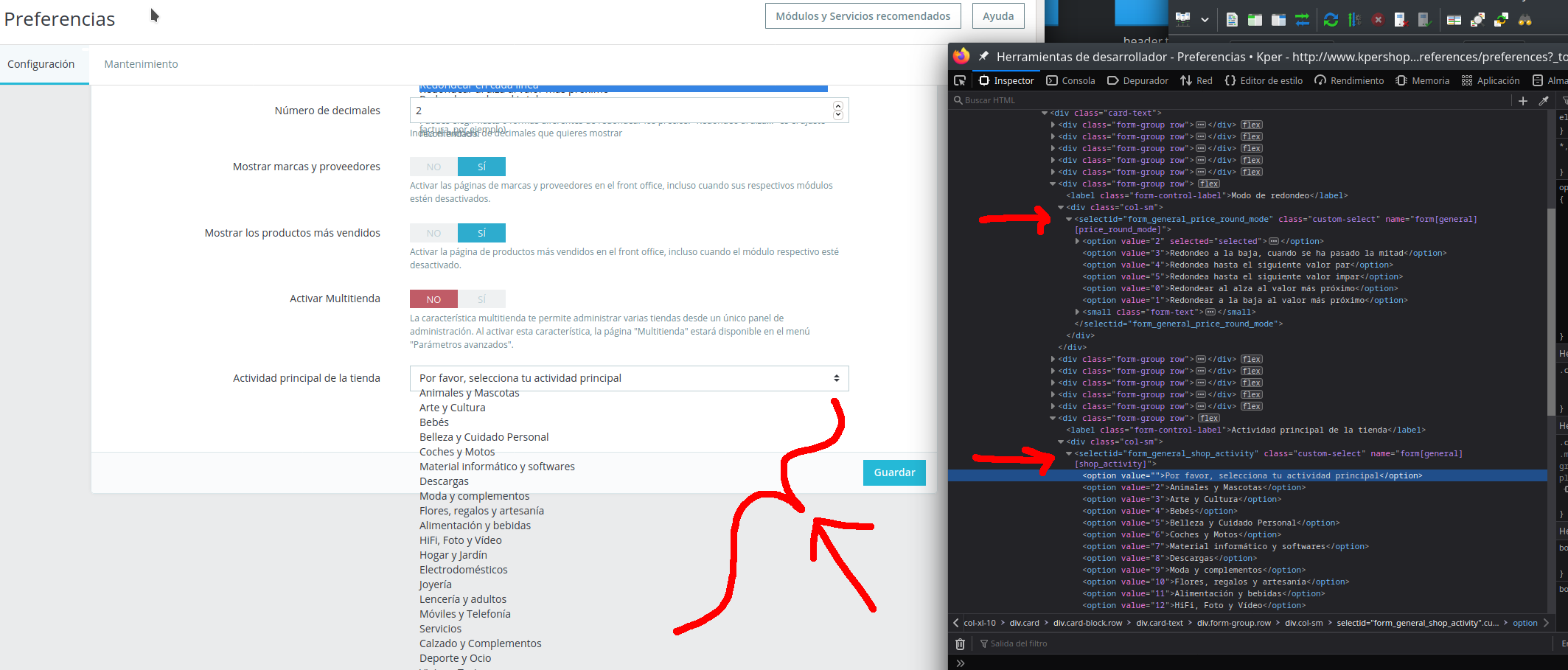1568x670 pixels.
Task: Click the create new node plus icon in Inspector
Action: pos(1524,101)
